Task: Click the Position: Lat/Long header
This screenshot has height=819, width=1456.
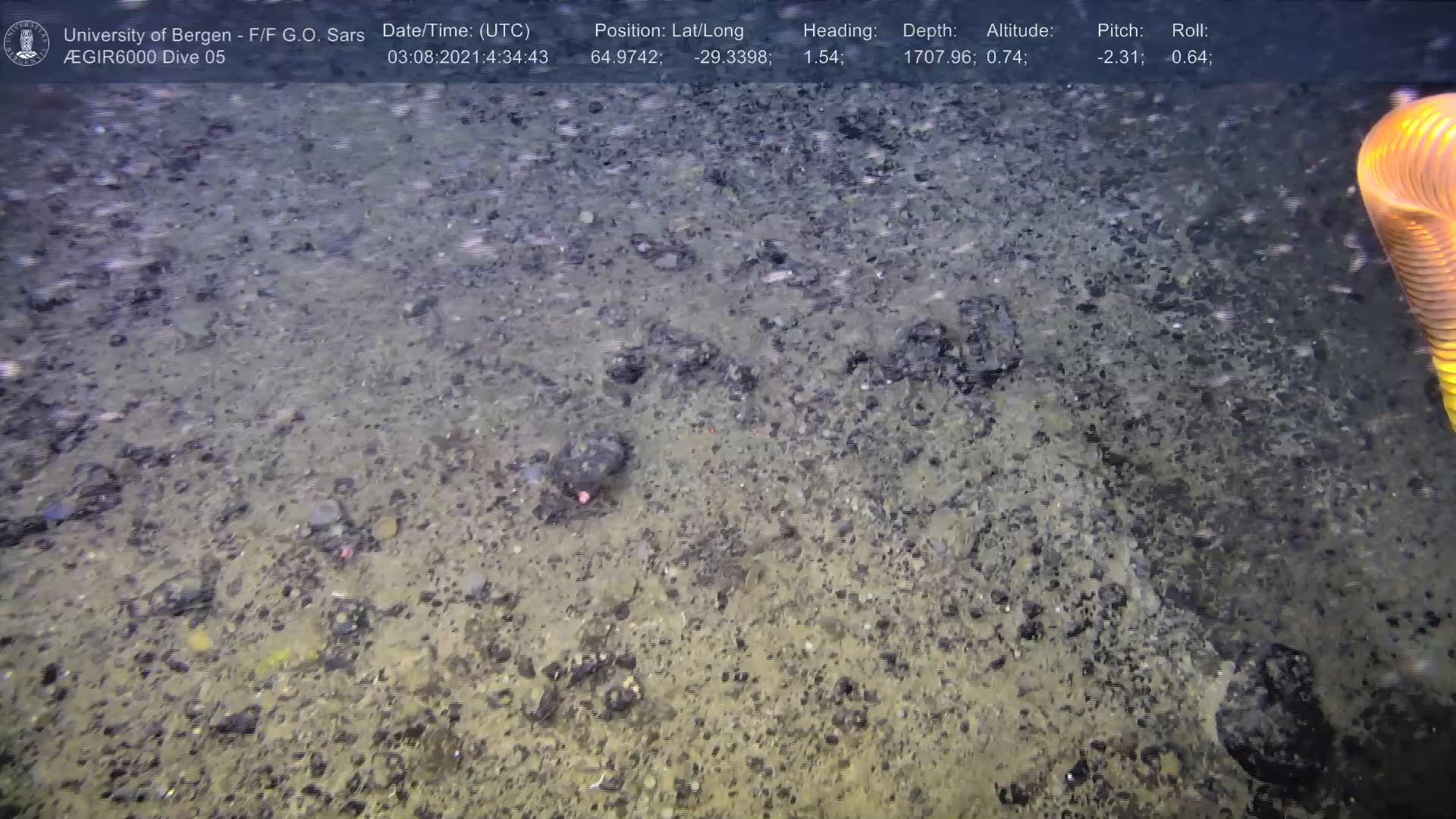Action: click(x=669, y=30)
